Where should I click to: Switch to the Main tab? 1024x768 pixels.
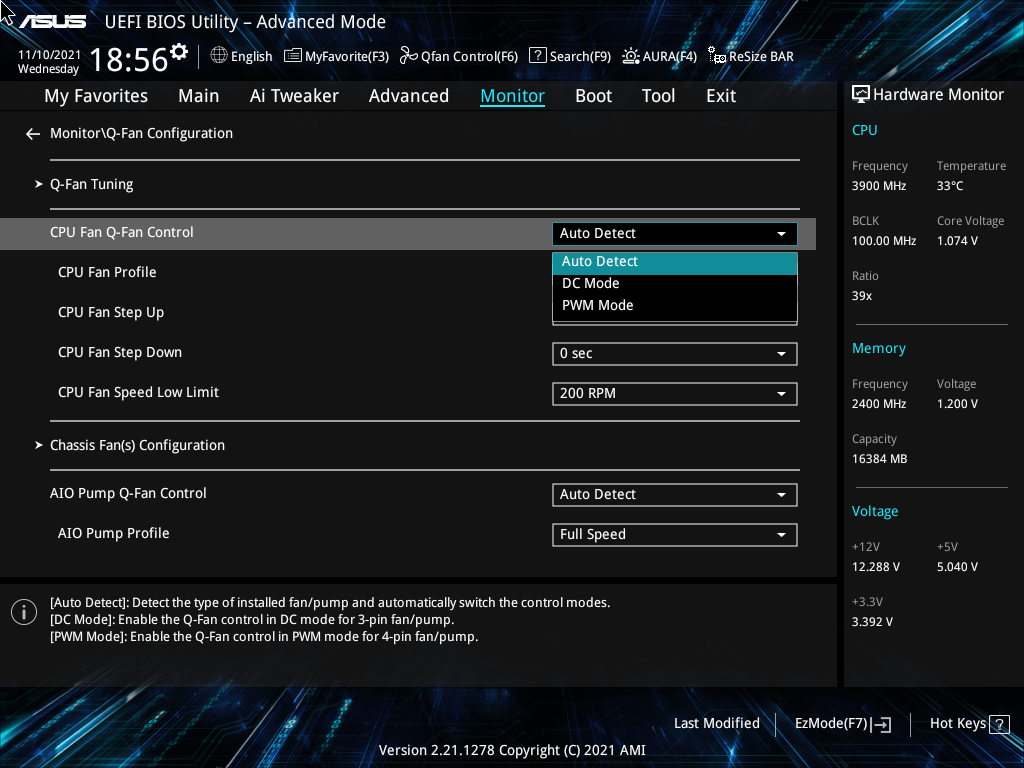[x=199, y=96]
